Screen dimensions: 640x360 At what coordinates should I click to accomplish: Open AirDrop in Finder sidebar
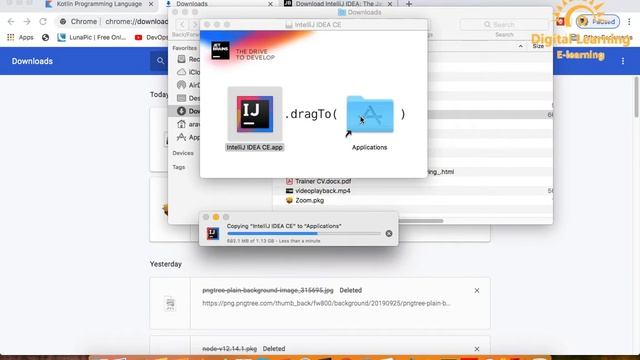point(188,85)
